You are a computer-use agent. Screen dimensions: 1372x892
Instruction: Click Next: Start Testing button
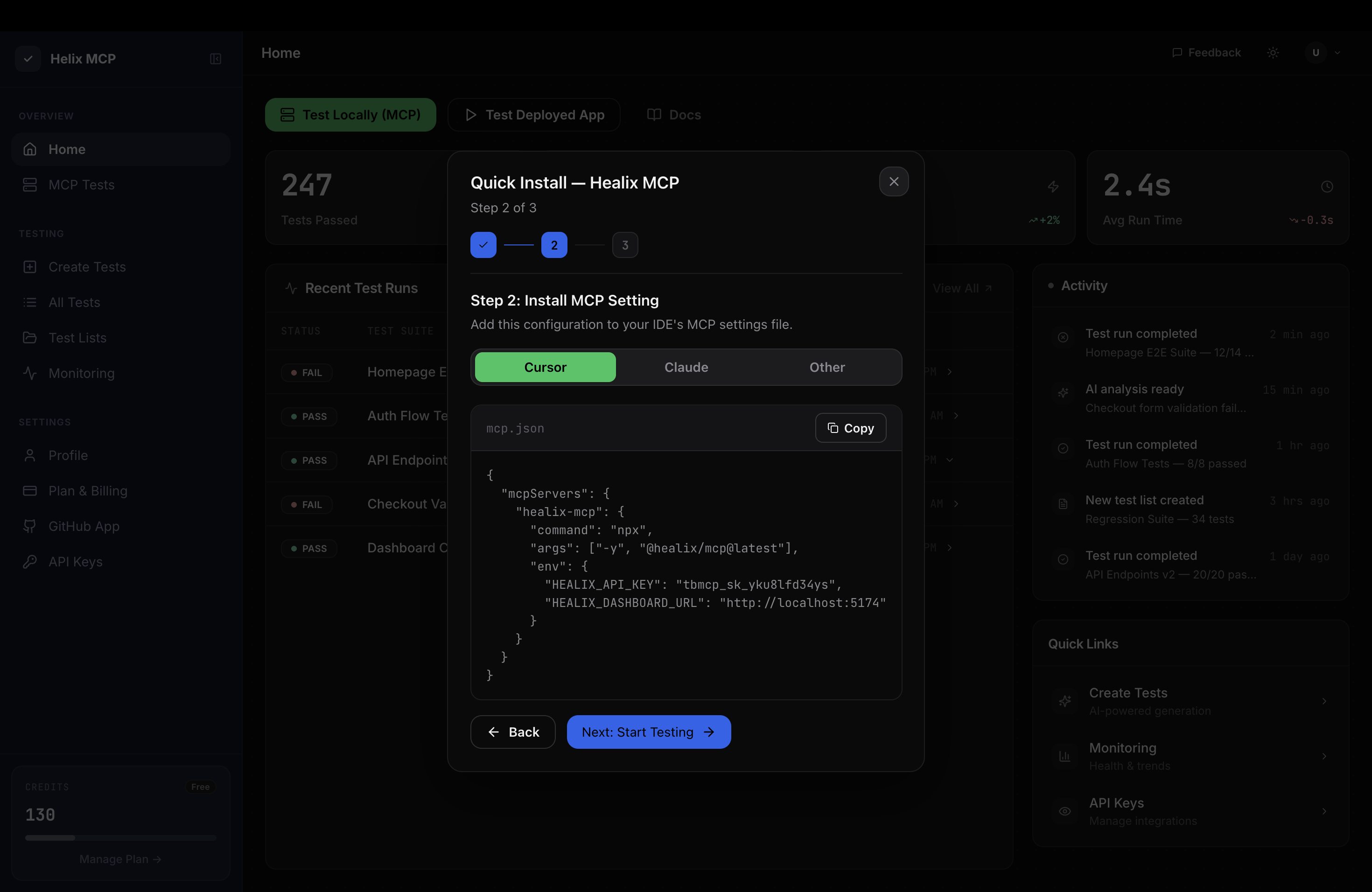(x=649, y=732)
